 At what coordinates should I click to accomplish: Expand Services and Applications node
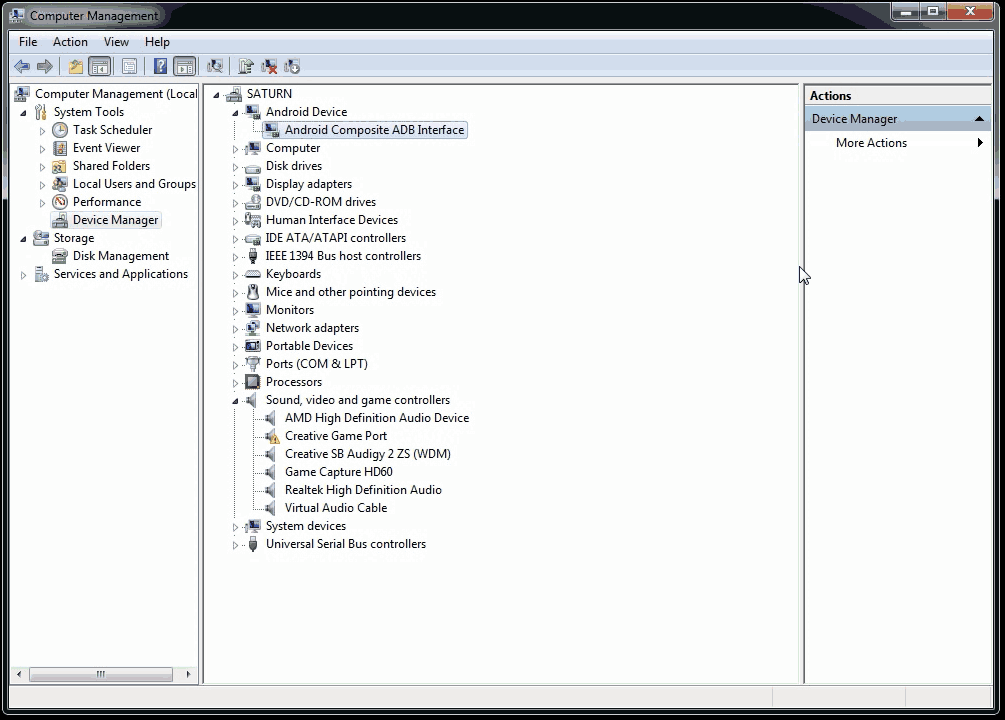(x=23, y=275)
